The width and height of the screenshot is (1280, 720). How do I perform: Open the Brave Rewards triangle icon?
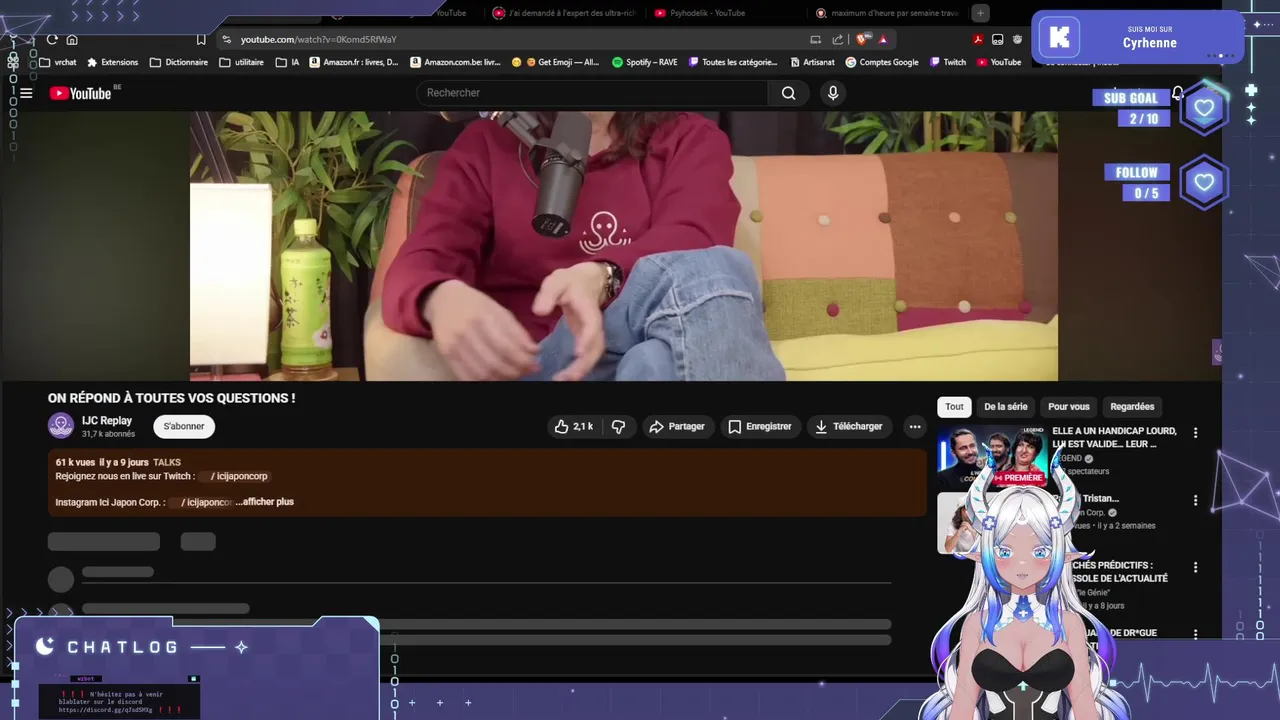[882, 39]
